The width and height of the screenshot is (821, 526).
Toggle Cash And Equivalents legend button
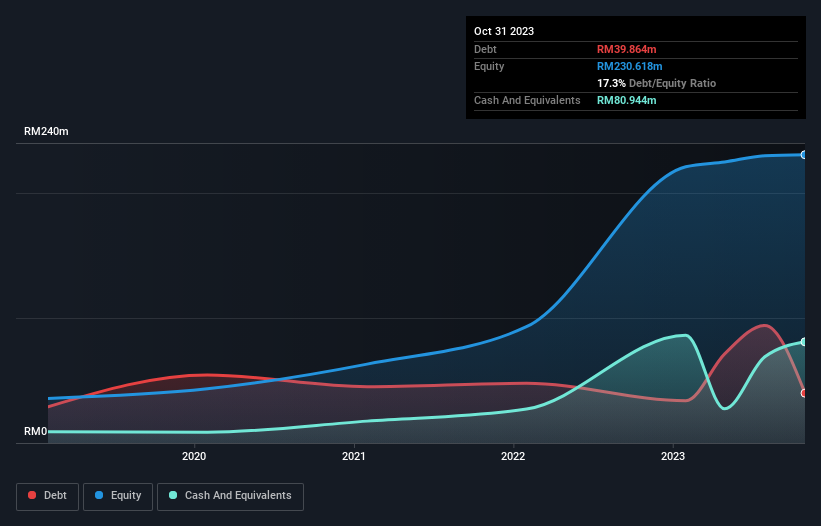[230, 496]
